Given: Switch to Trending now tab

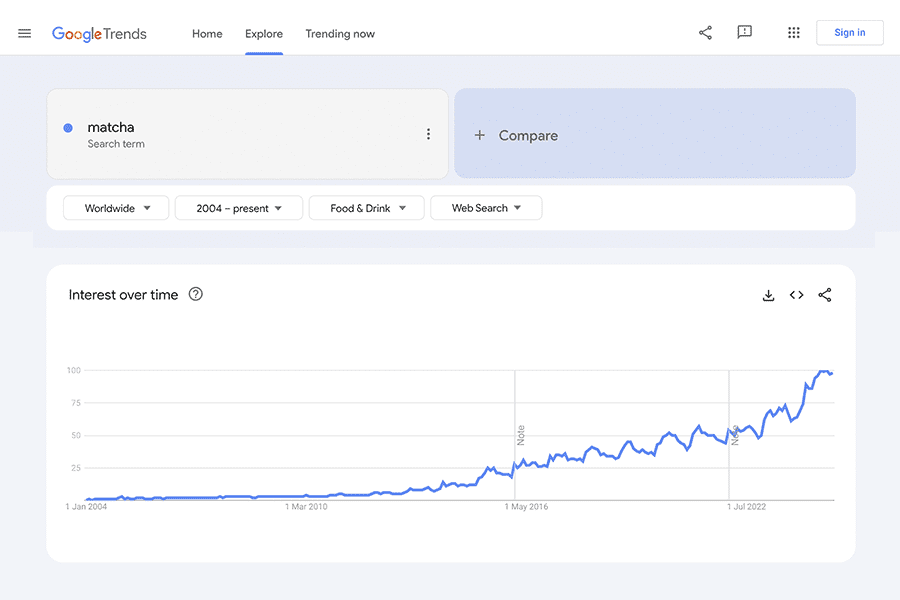Looking at the screenshot, I should pyautogui.click(x=340, y=33).
